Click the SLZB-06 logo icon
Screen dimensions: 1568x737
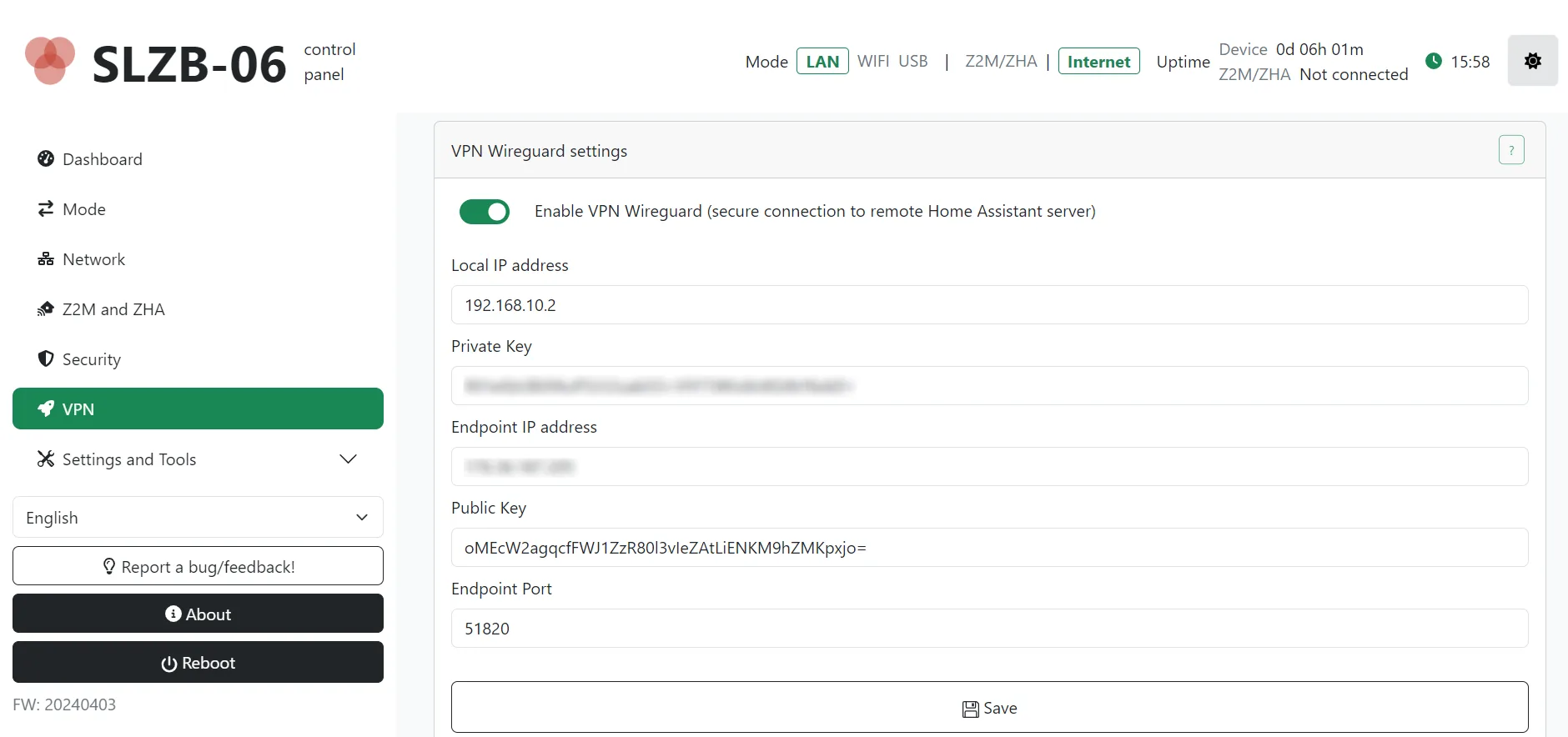(50, 61)
